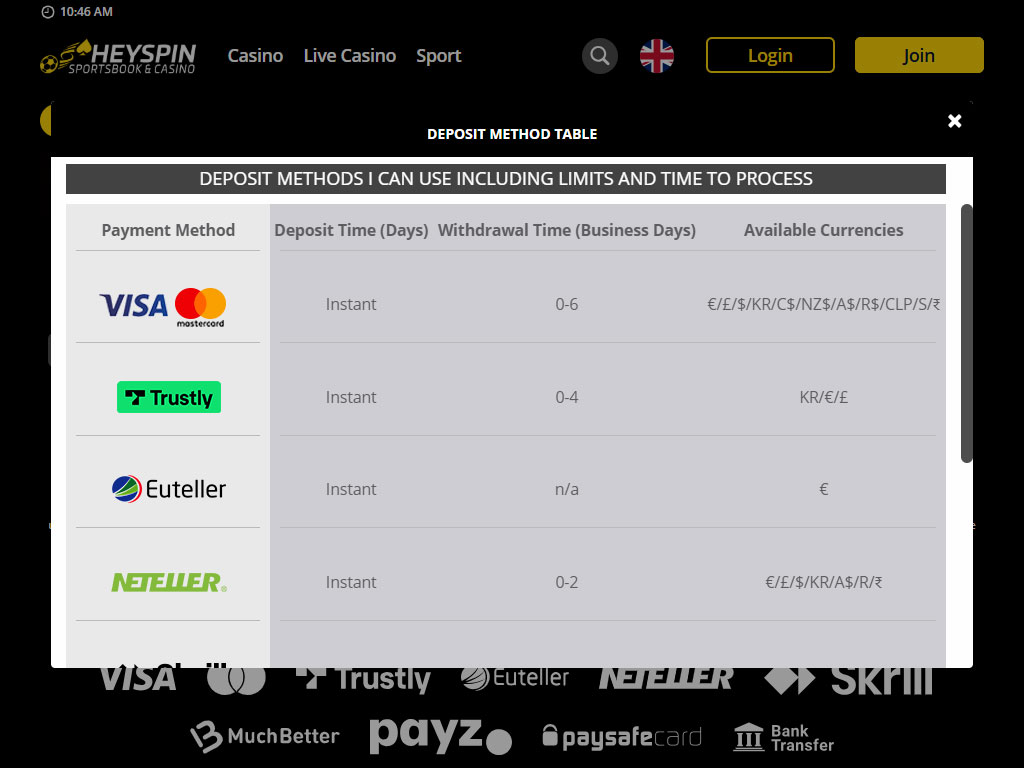
Task: Select the Neteller logo in table
Action: tap(169, 582)
